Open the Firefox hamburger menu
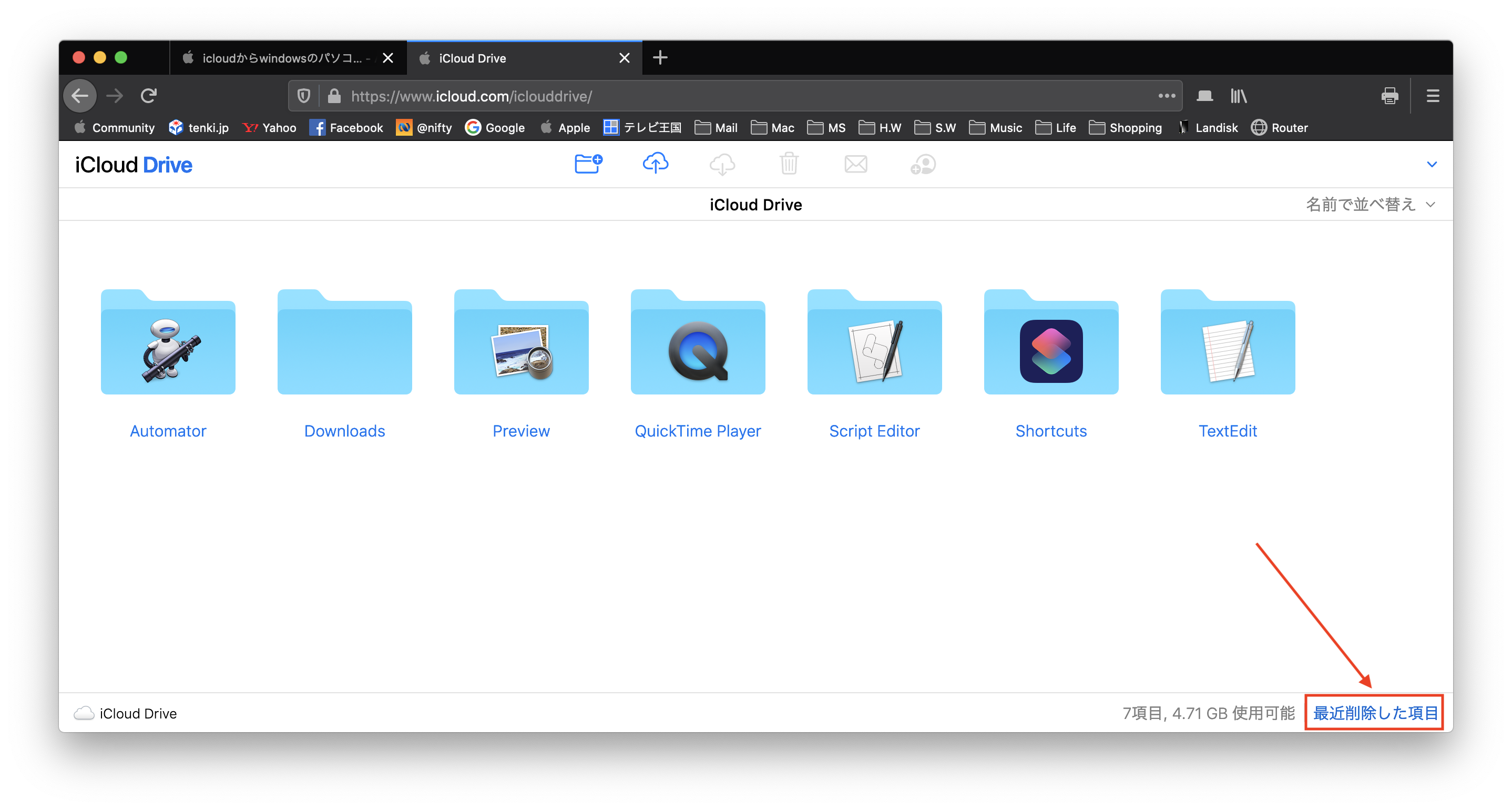The width and height of the screenshot is (1512, 810). 1433,96
